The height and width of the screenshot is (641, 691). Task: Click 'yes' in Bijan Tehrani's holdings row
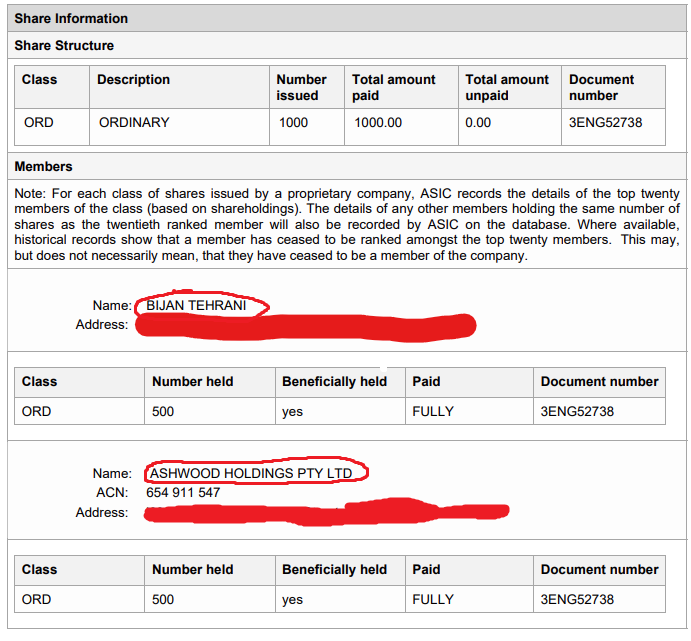[292, 412]
